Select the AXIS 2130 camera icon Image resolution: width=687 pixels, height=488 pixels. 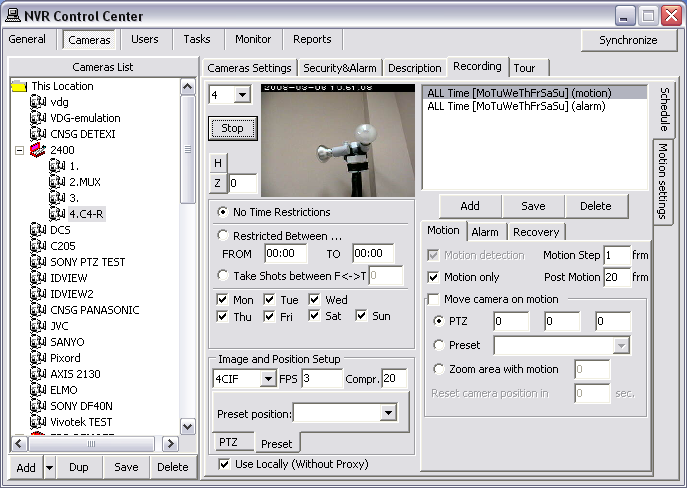[x=40, y=374]
